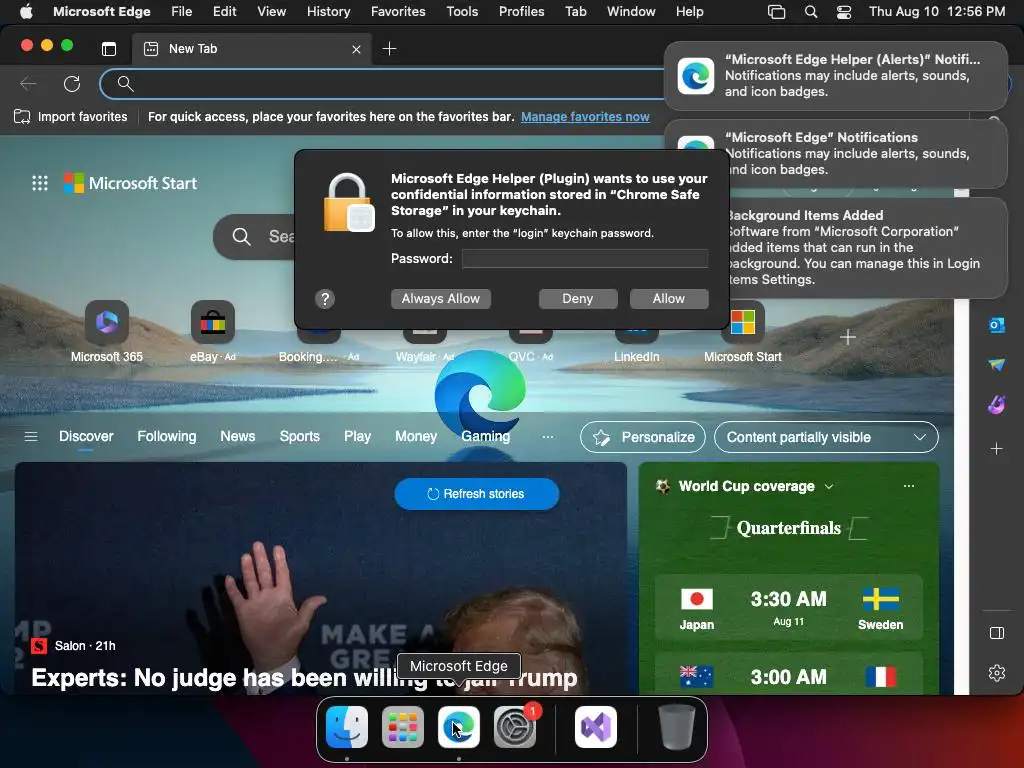This screenshot has width=1024, height=768.
Task: Toggle the sidebar panel layout icon
Action: [x=997, y=633]
